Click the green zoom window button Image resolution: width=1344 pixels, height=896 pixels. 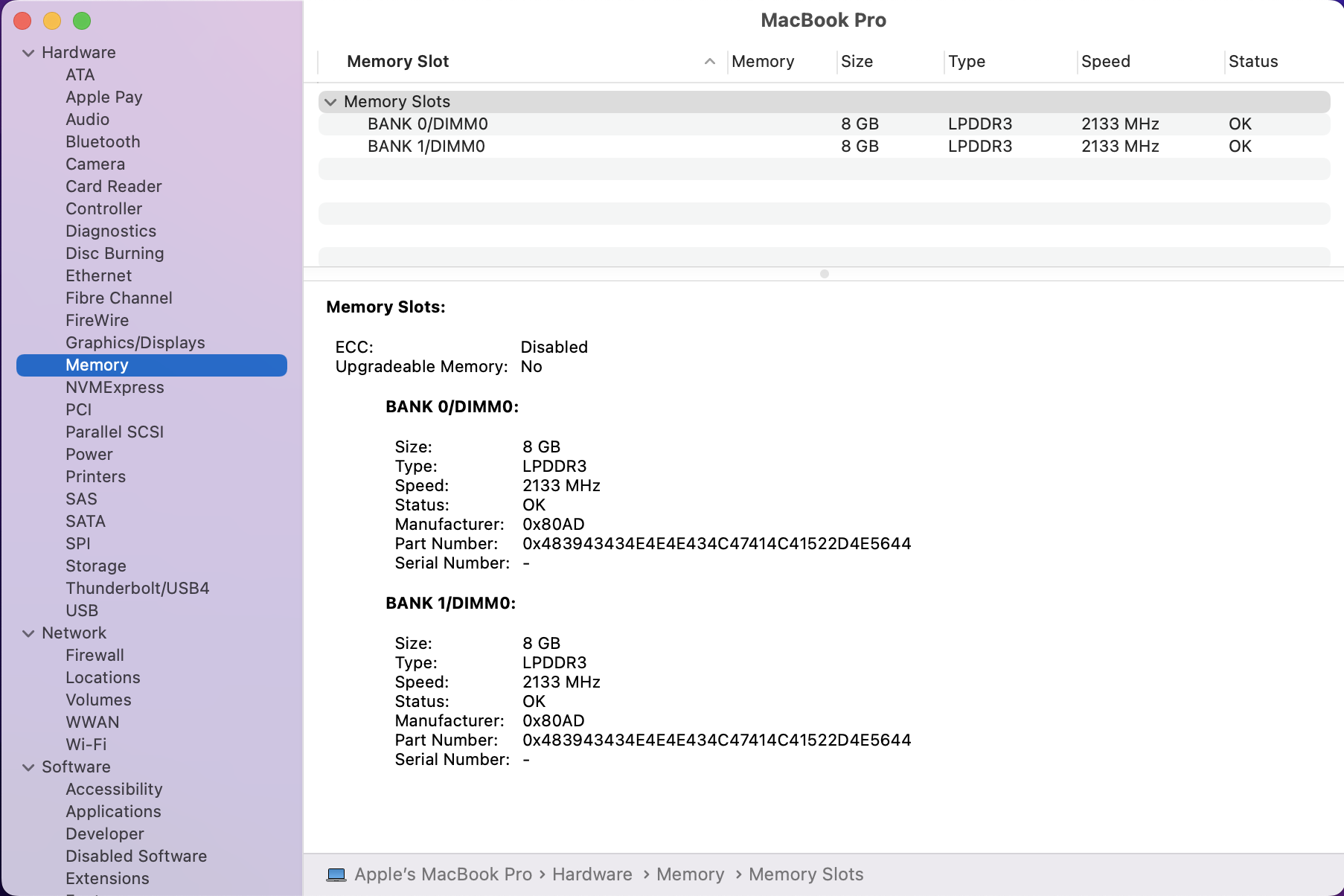[x=82, y=22]
